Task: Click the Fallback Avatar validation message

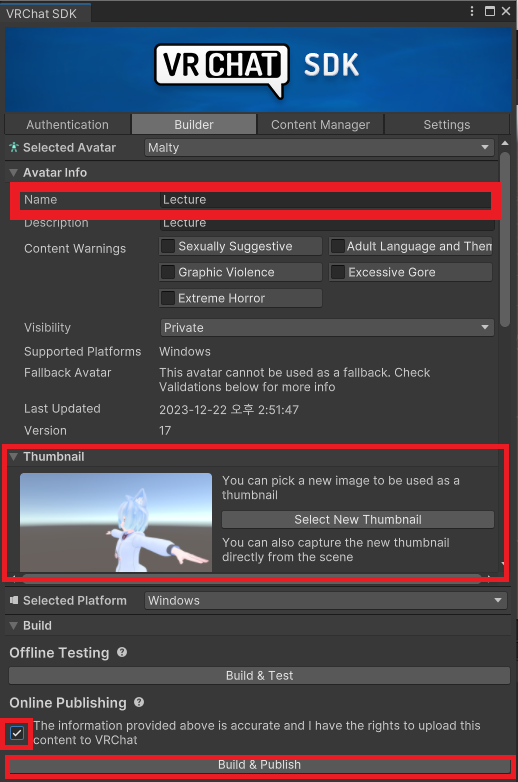Action: pyautogui.click(x=295, y=380)
